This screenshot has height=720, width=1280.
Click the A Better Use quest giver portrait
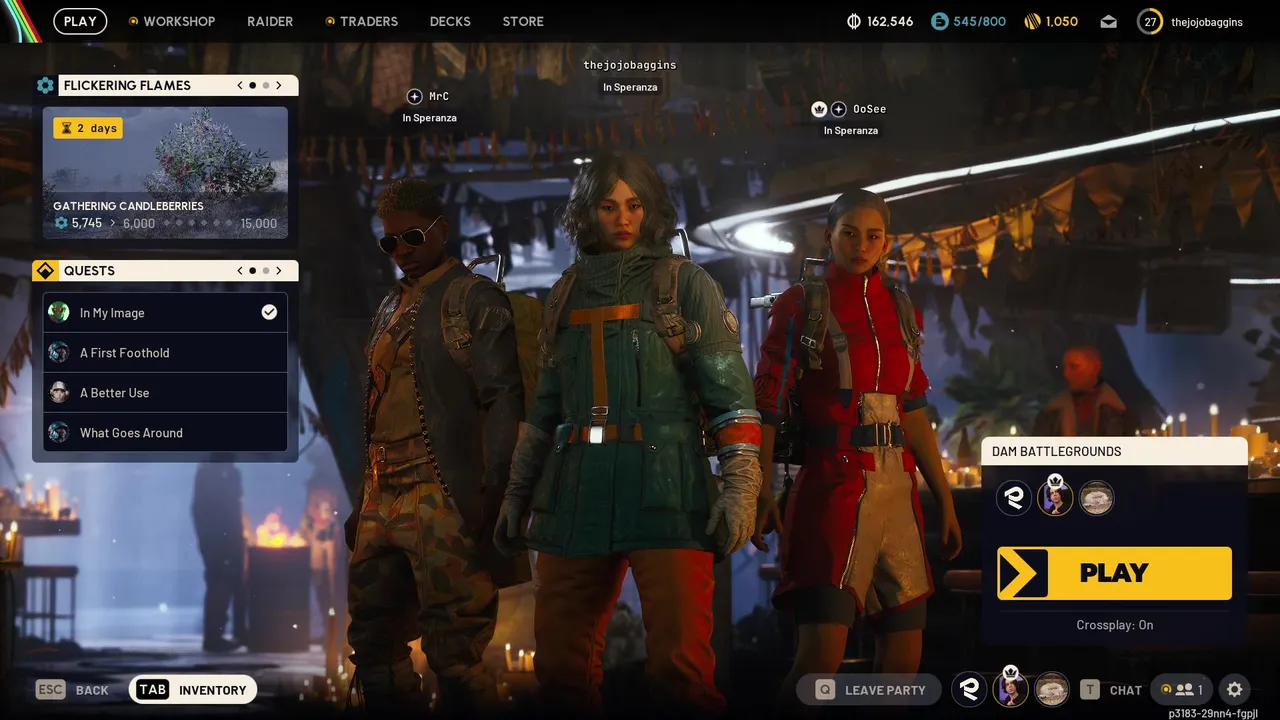click(59, 392)
